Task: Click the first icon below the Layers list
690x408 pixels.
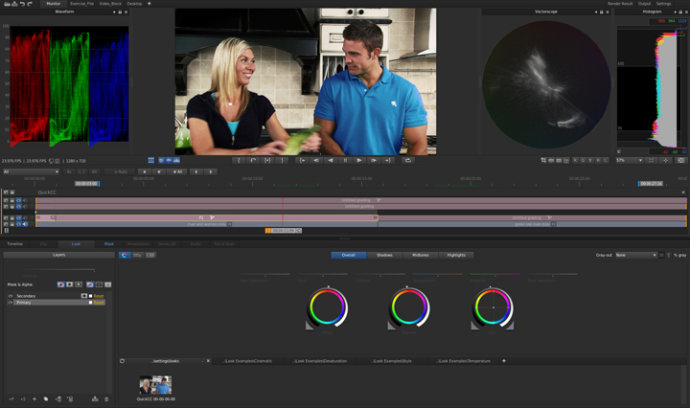Action: (12, 399)
